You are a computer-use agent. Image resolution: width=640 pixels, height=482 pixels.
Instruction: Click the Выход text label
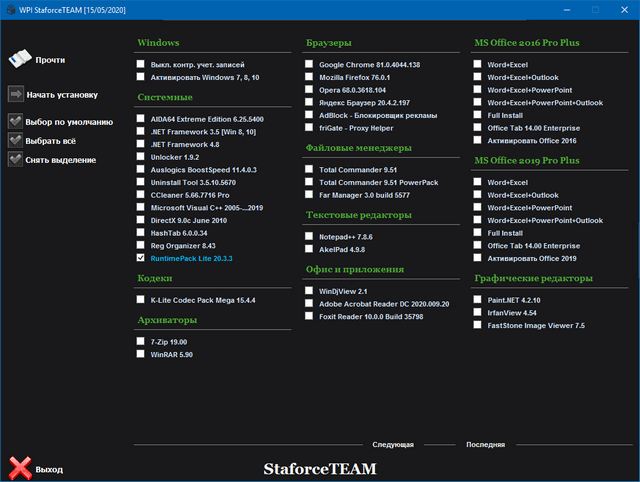49,469
